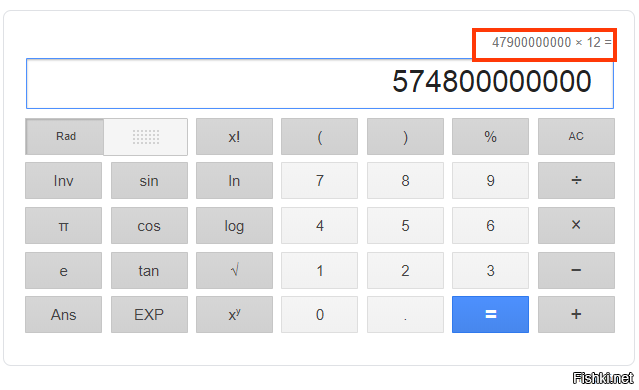Toggle the Deg mode beside Rad

[x=146, y=137]
